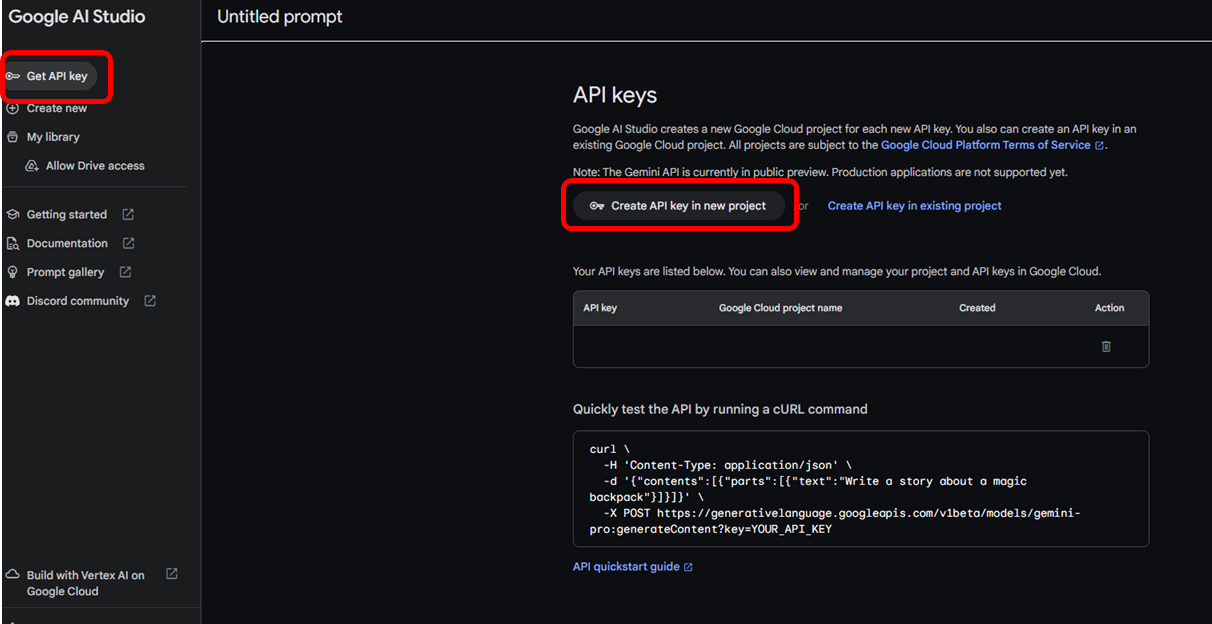The height and width of the screenshot is (624, 1212).
Task: Click the Created column header
Action: 977,308
